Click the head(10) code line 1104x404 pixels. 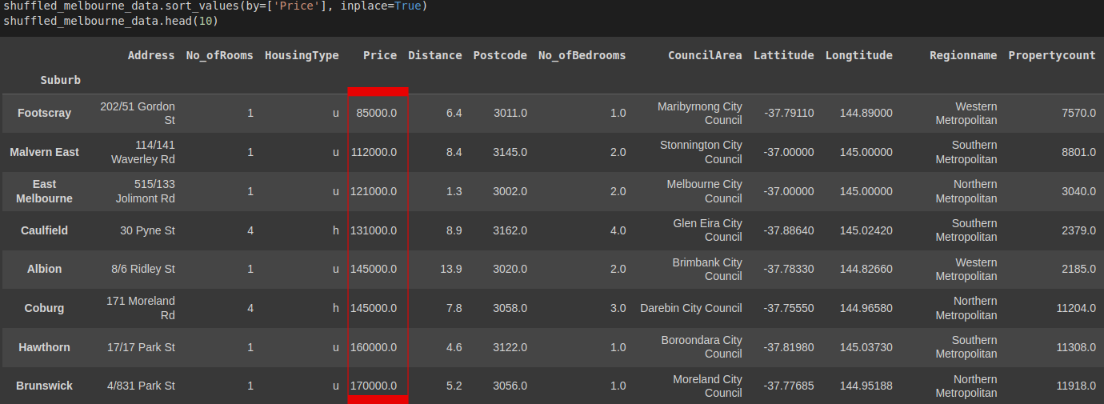tap(111, 21)
